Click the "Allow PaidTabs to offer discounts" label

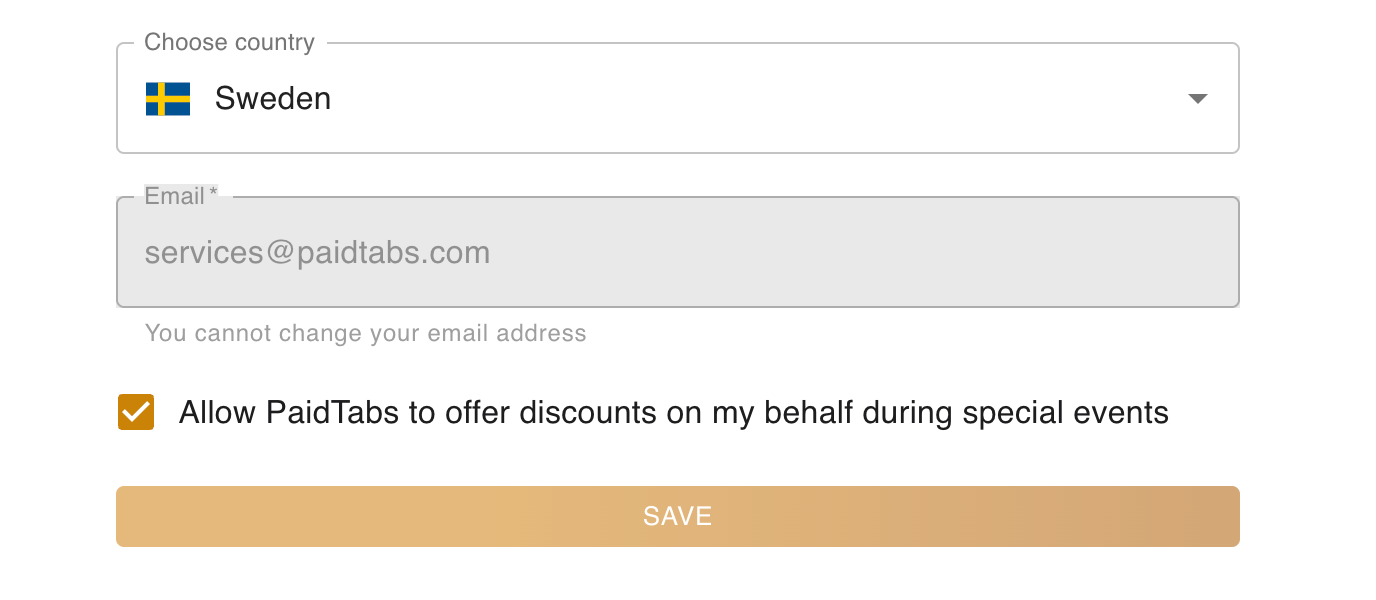click(x=673, y=412)
